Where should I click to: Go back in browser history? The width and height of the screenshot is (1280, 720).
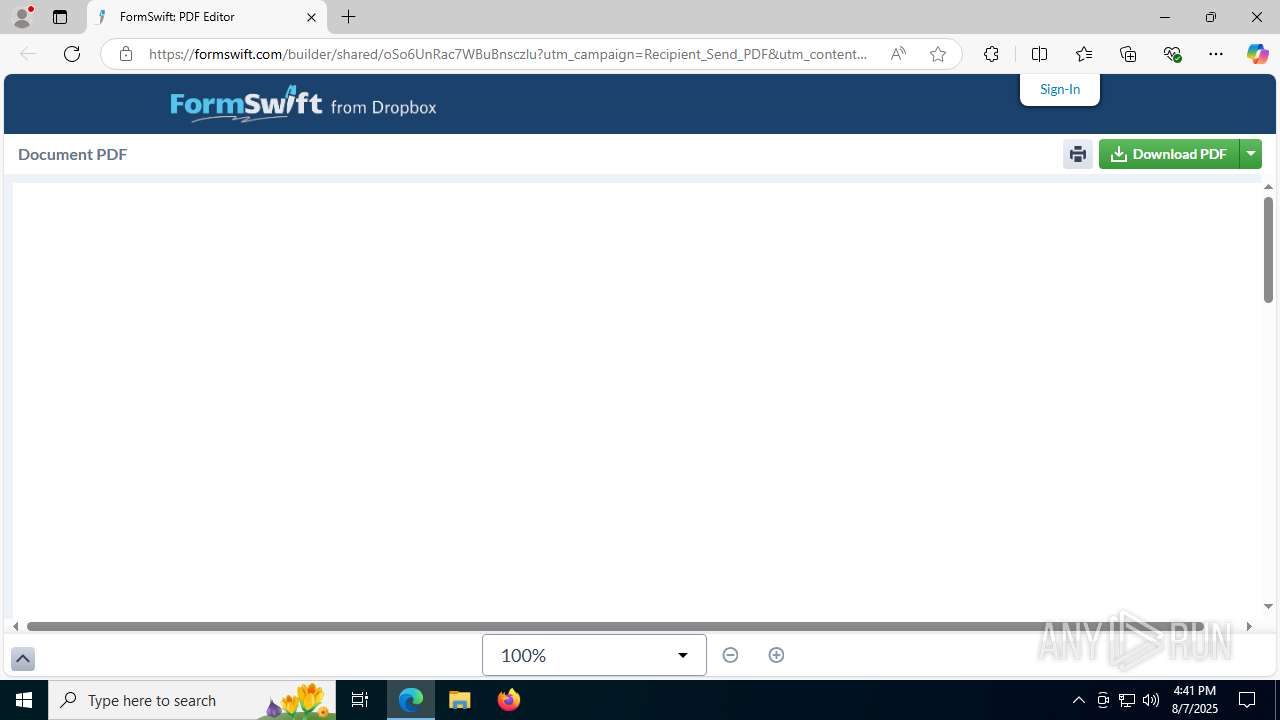click(28, 54)
